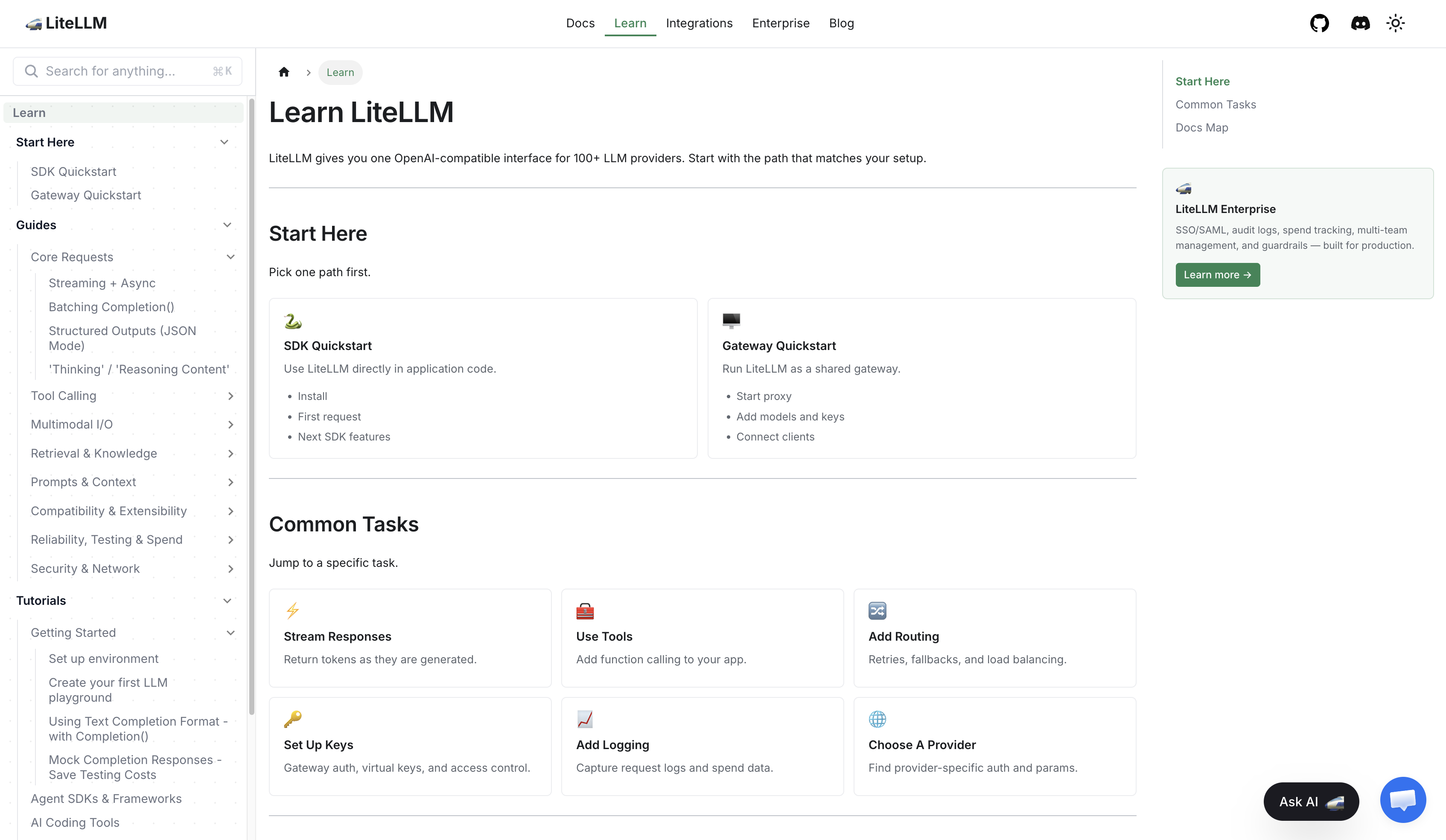Open the Stream Responses card title
The width and height of the screenshot is (1446, 840).
(x=338, y=637)
